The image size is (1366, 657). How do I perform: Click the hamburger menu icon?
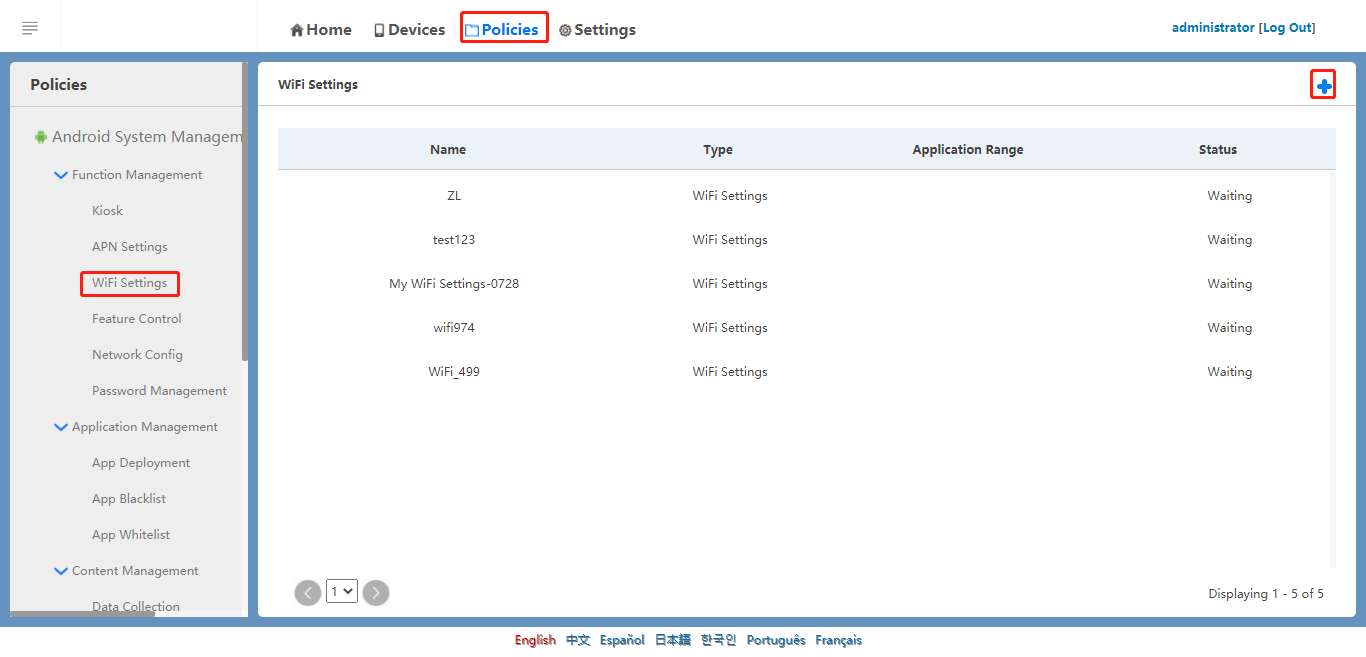(x=30, y=28)
